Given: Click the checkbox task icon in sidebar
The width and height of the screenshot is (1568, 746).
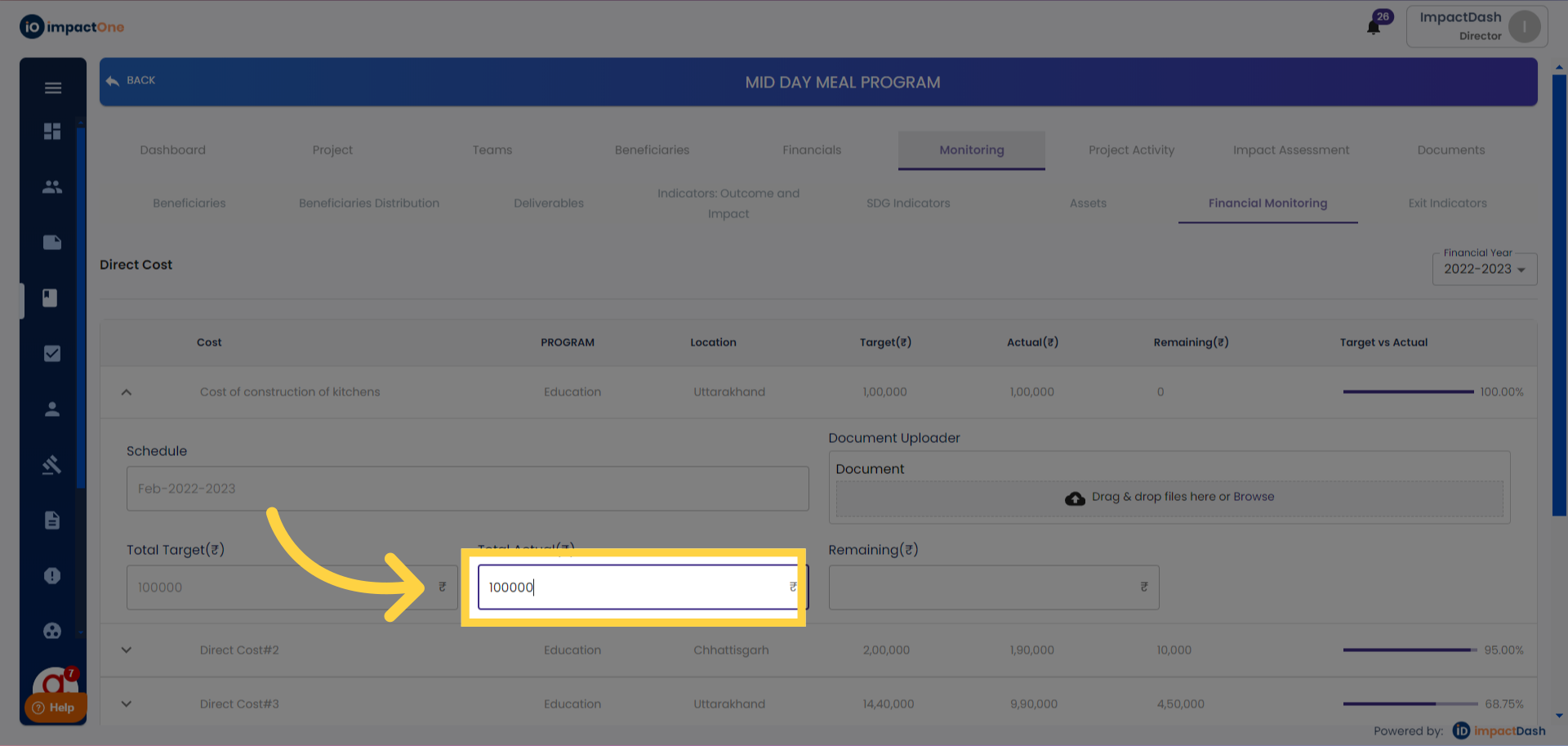Looking at the screenshot, I should click(52, 354).
